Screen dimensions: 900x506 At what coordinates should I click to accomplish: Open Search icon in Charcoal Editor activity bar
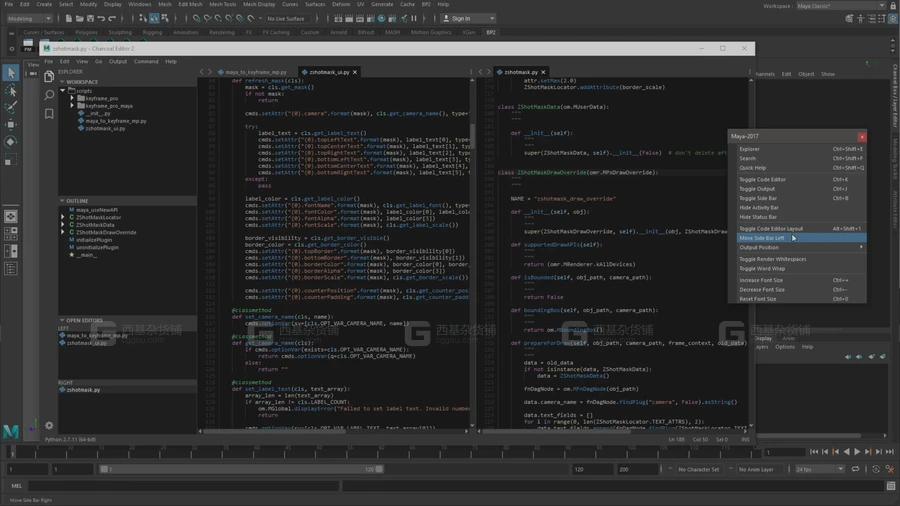click(x=49, y=95)
